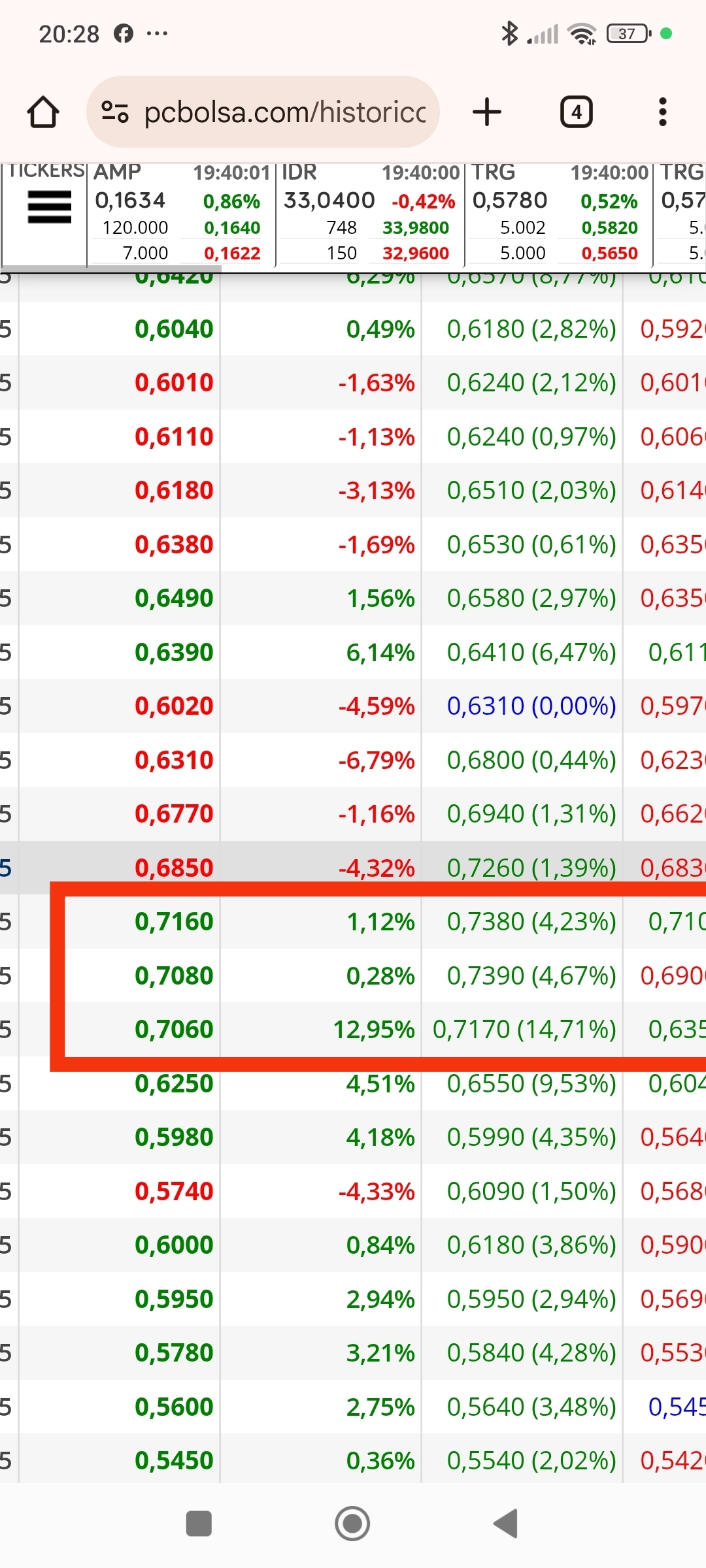Click the pcbolsa.com address bar
The image size is (706, 1568).
click(263, 112)
